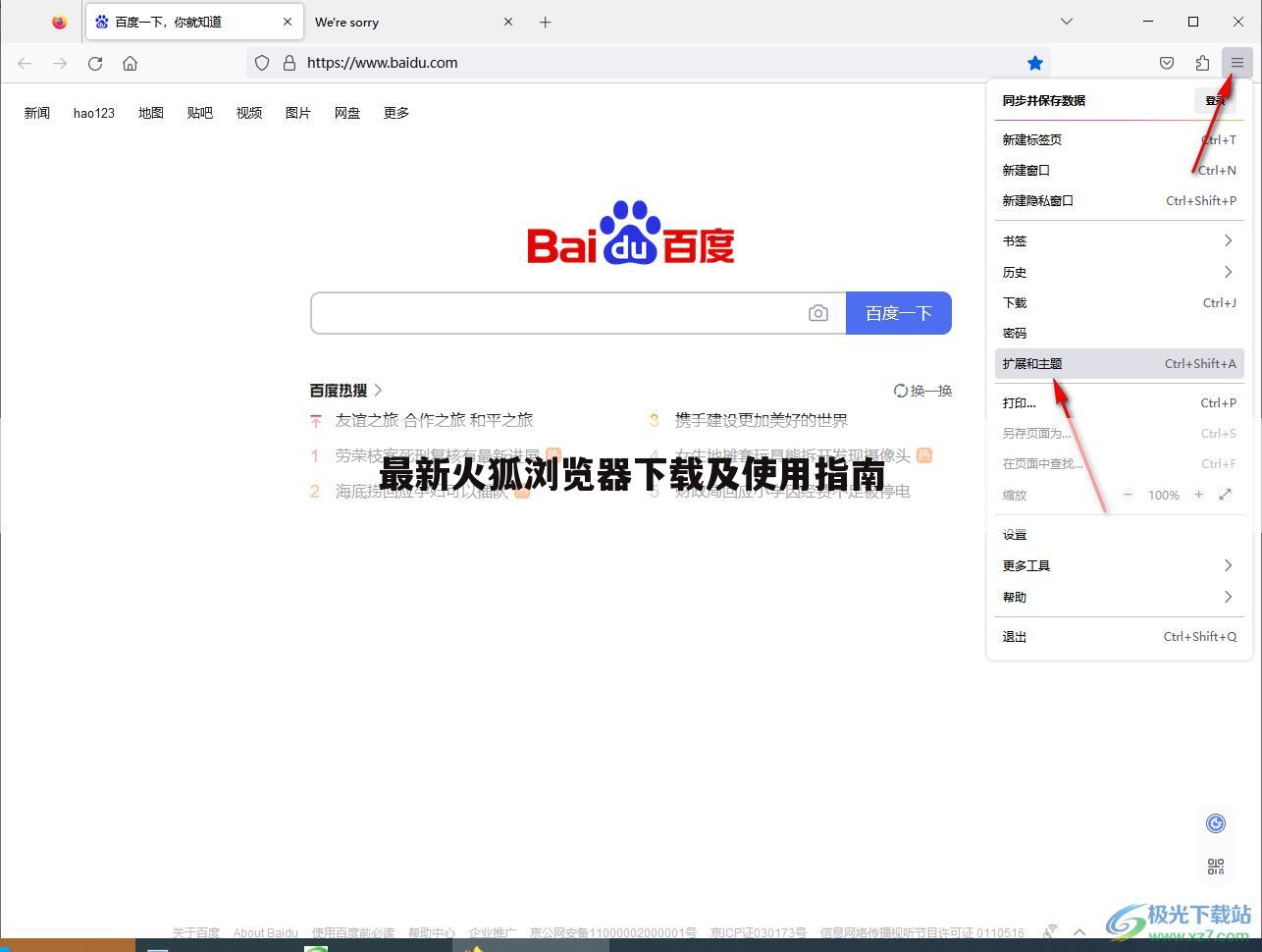This screenshot has height=952, width=1262.
Task: Reload the current page
Action: (95, 63)
